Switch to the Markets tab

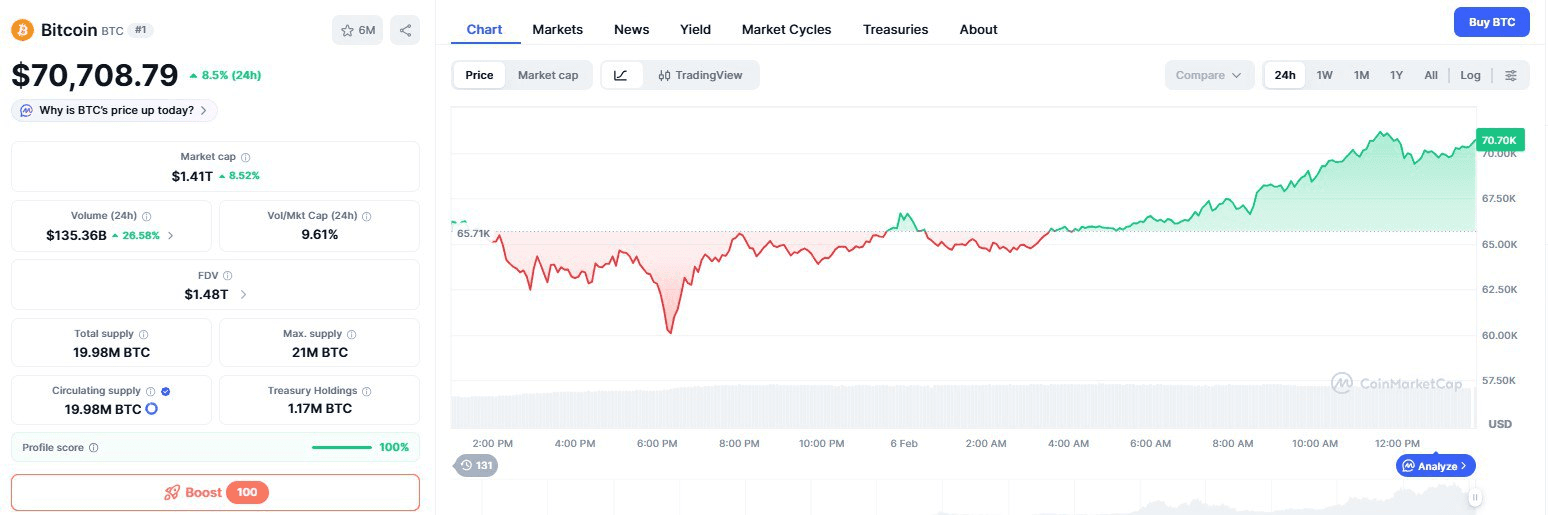coord(557,29)
